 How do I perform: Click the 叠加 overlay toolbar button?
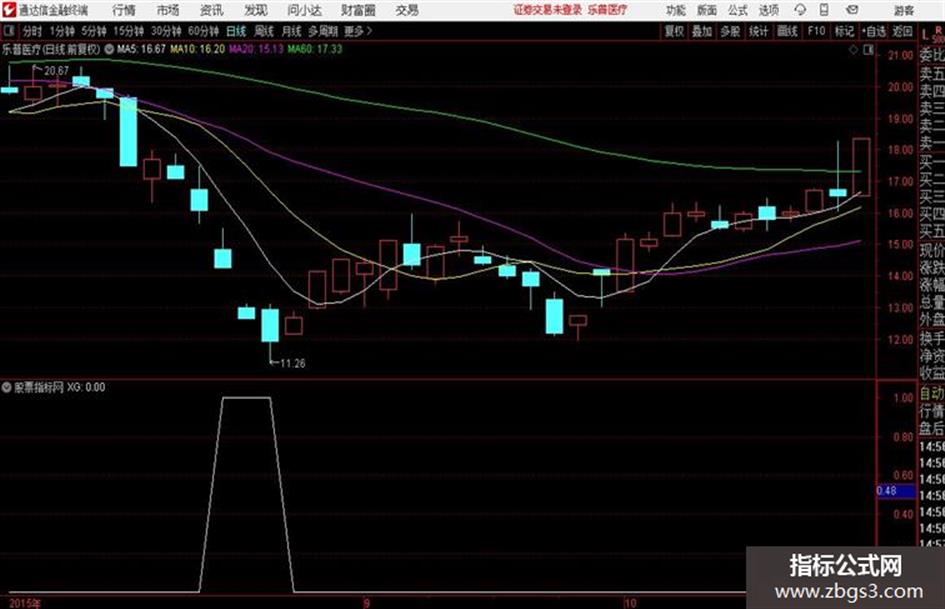(702, 31)
